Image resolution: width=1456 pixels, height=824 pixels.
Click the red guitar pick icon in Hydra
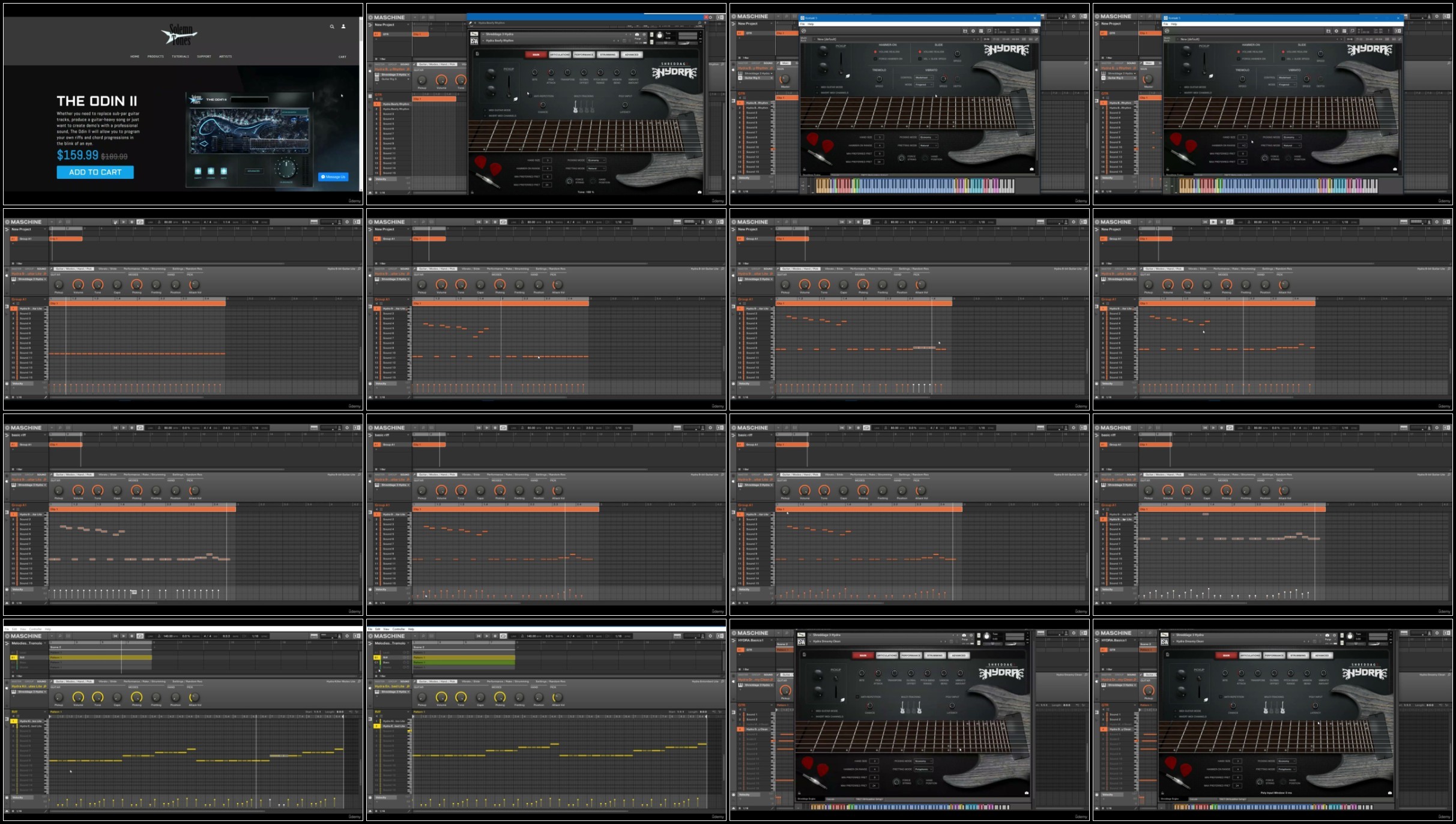coord(480,162)
